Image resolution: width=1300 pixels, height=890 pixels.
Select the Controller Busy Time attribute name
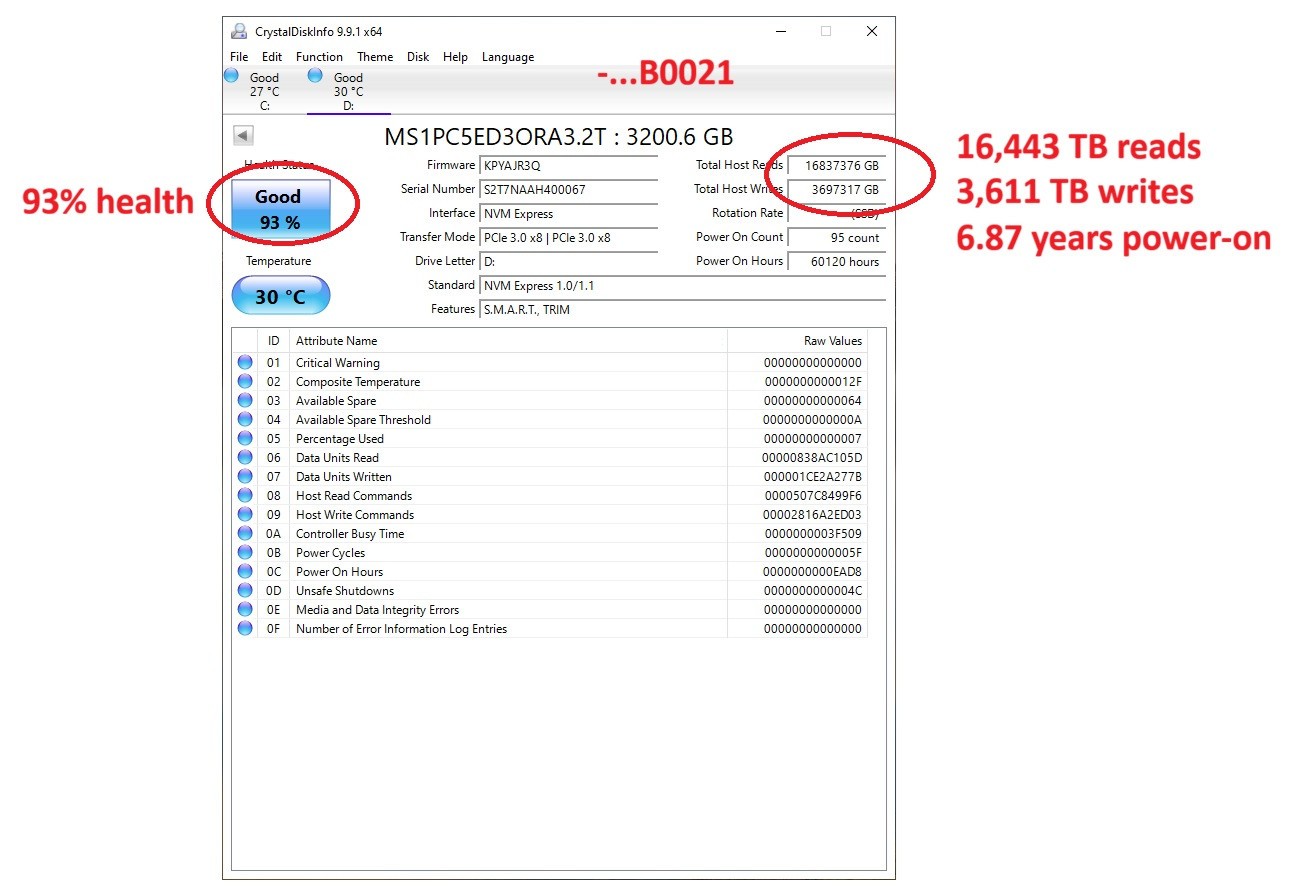350,534
